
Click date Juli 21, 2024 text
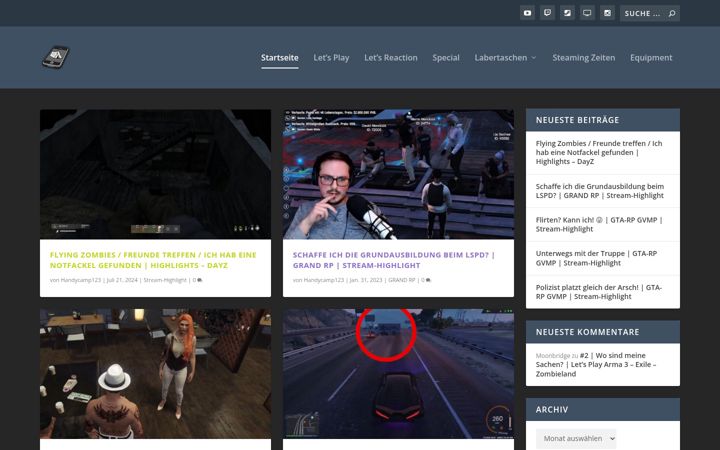122,280
